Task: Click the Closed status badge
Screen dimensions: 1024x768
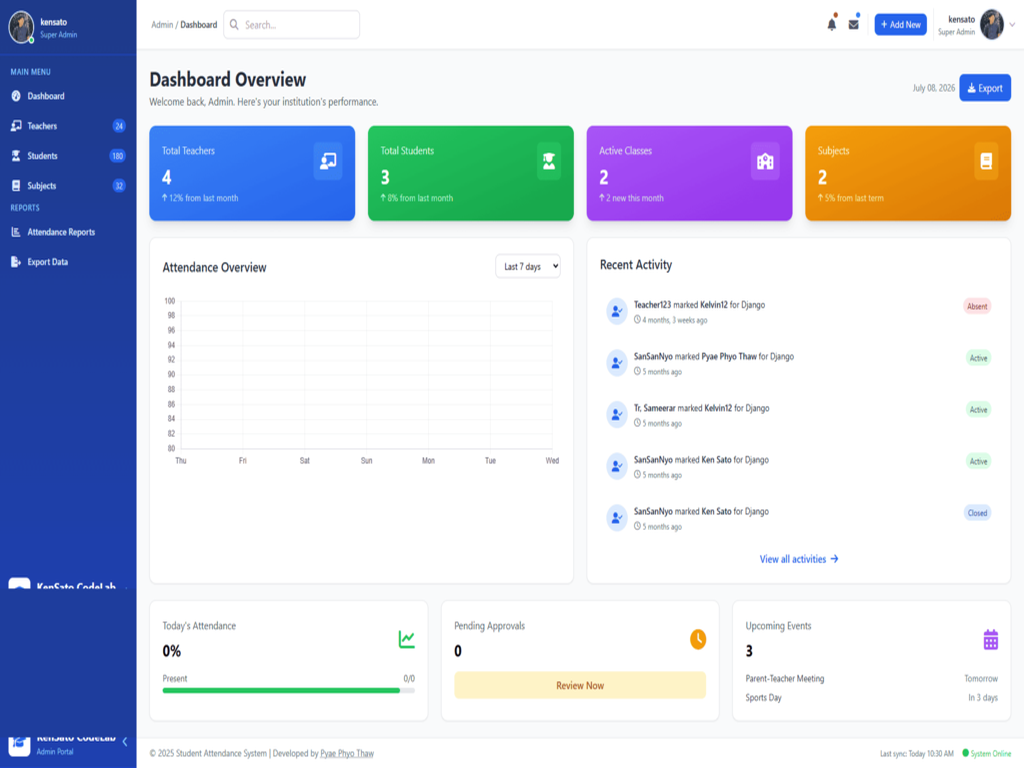Action: pyautogui.click(x=977, y=513)
